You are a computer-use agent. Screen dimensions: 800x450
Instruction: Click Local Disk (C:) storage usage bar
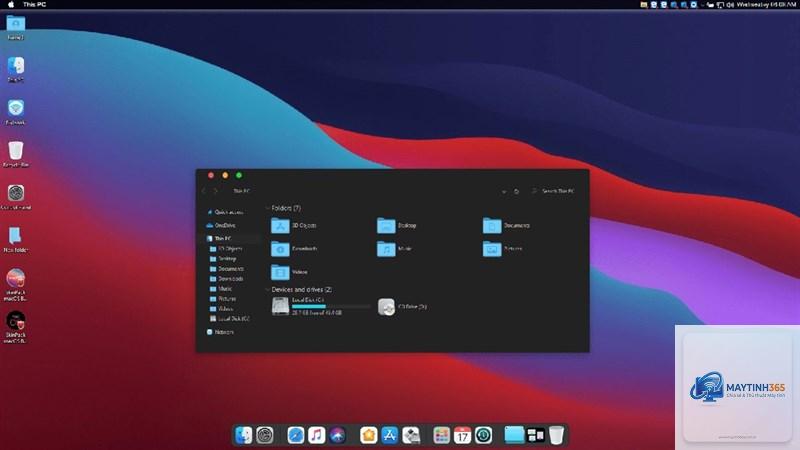click(x=331, y=306)
